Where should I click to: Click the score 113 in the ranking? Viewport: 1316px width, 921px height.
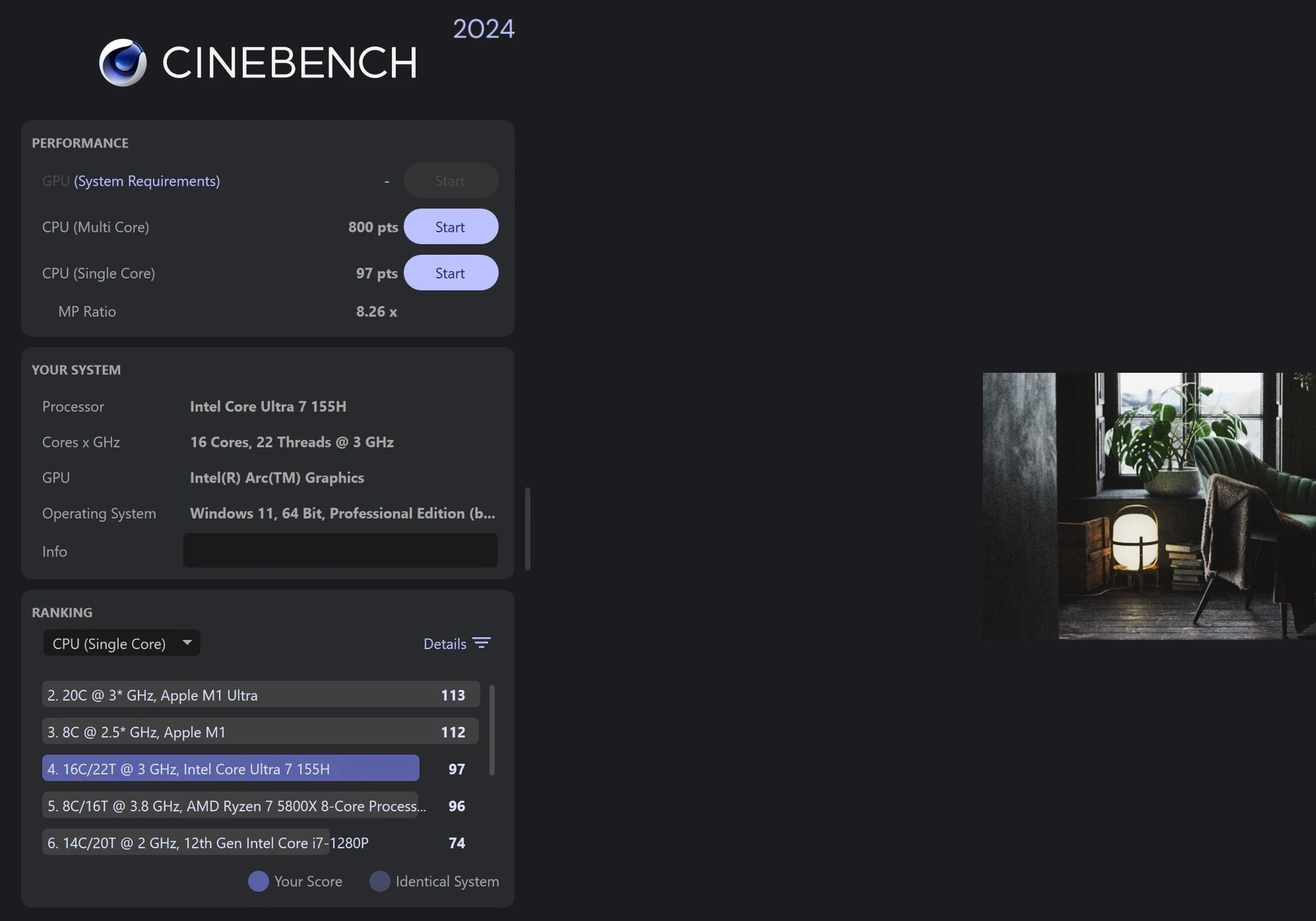(x=452, y=695)
